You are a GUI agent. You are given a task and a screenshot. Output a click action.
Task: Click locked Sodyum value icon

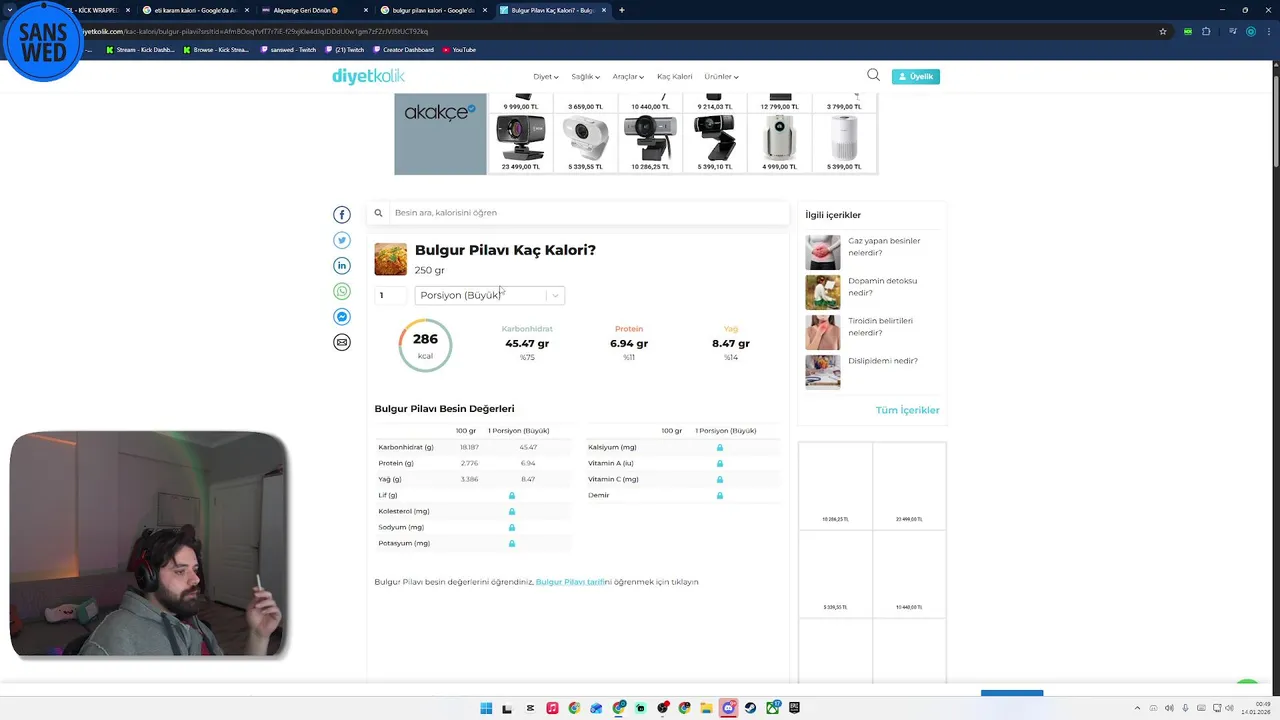(x=512, y=527)
